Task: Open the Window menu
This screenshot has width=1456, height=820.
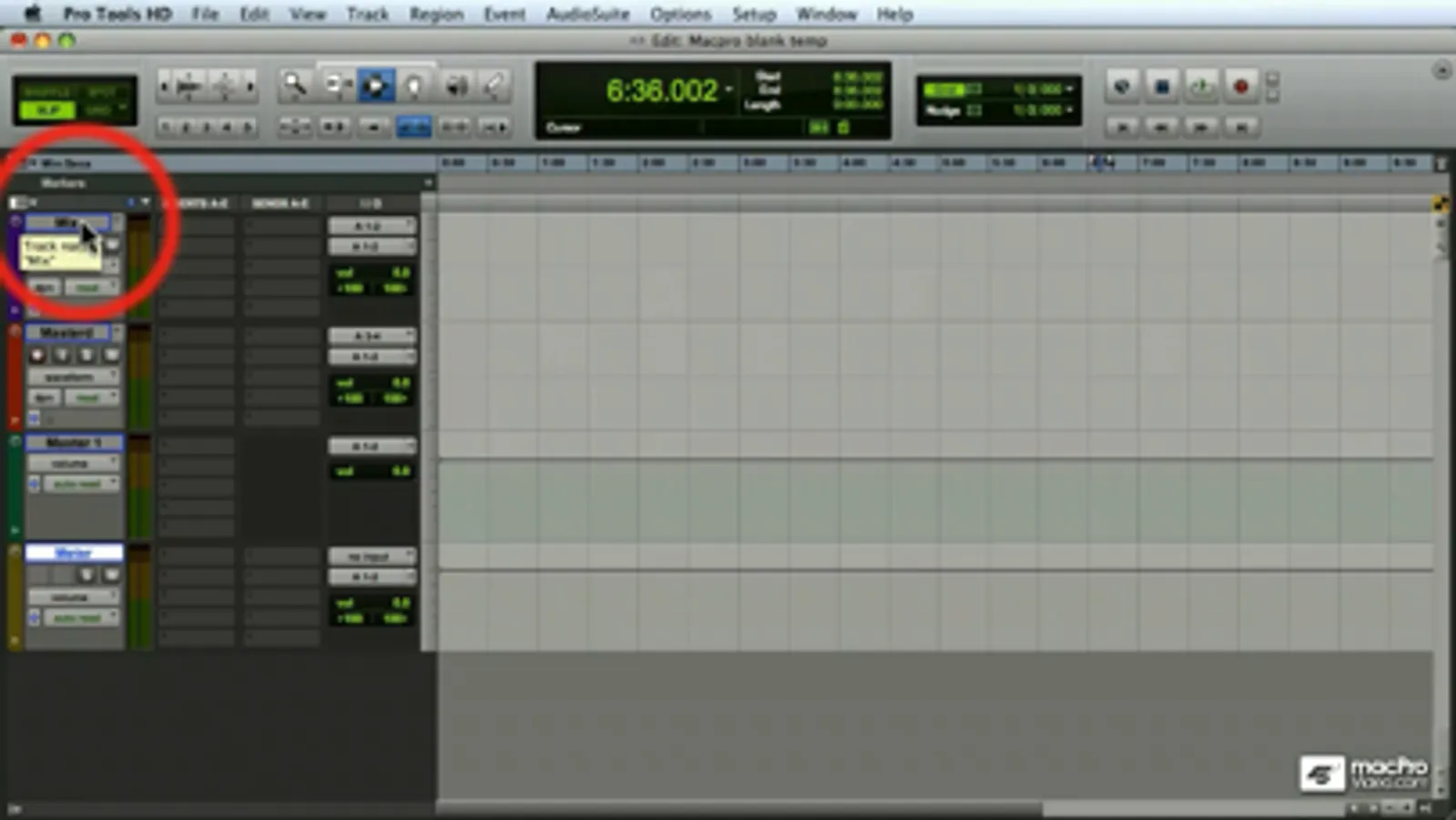Action: [x=826, y=14]
